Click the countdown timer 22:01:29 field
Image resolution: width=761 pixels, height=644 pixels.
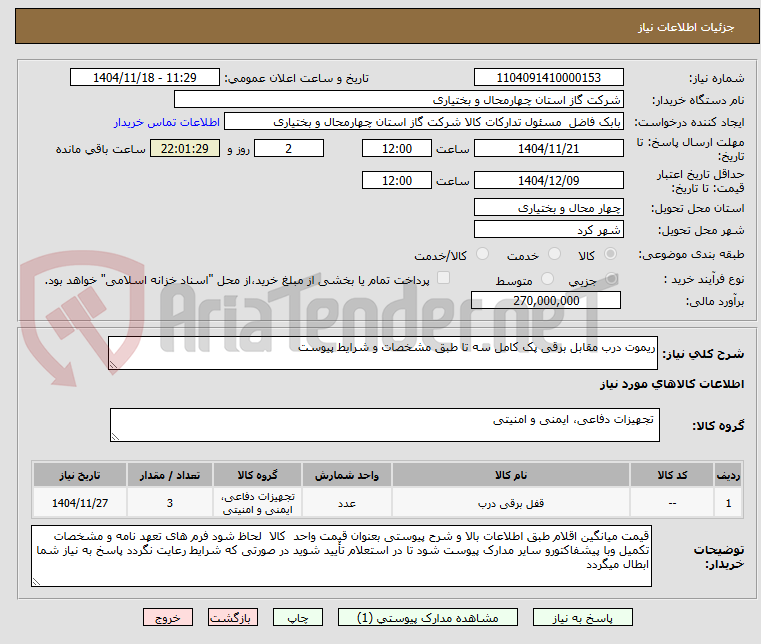185,148
